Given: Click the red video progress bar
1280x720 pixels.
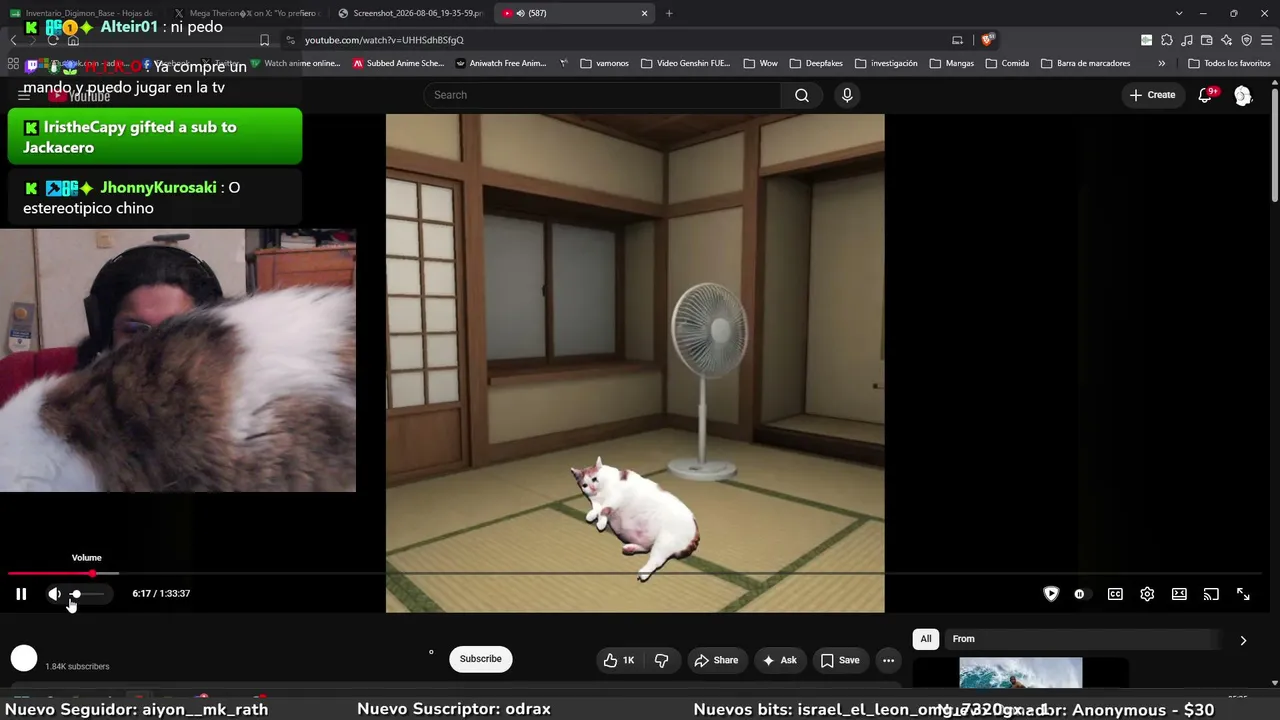Looking at the screenshot, I should click(x=50, y=573).
